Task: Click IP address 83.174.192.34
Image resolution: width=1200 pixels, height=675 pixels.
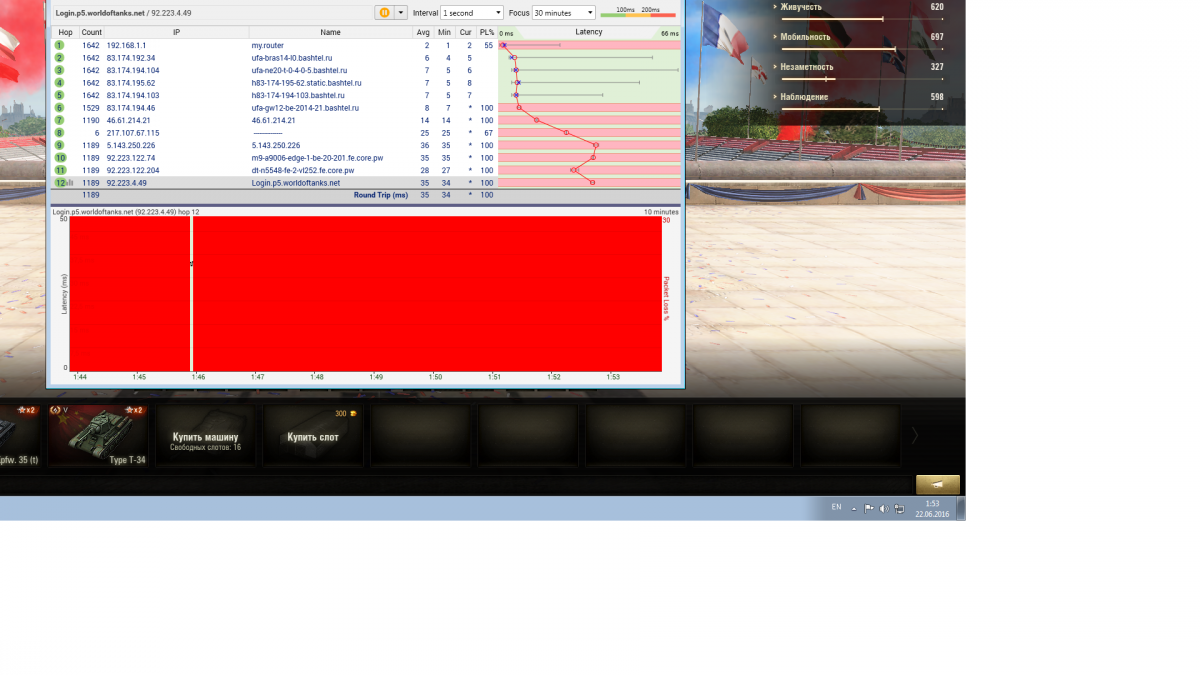Action: [x=131, y=58]
